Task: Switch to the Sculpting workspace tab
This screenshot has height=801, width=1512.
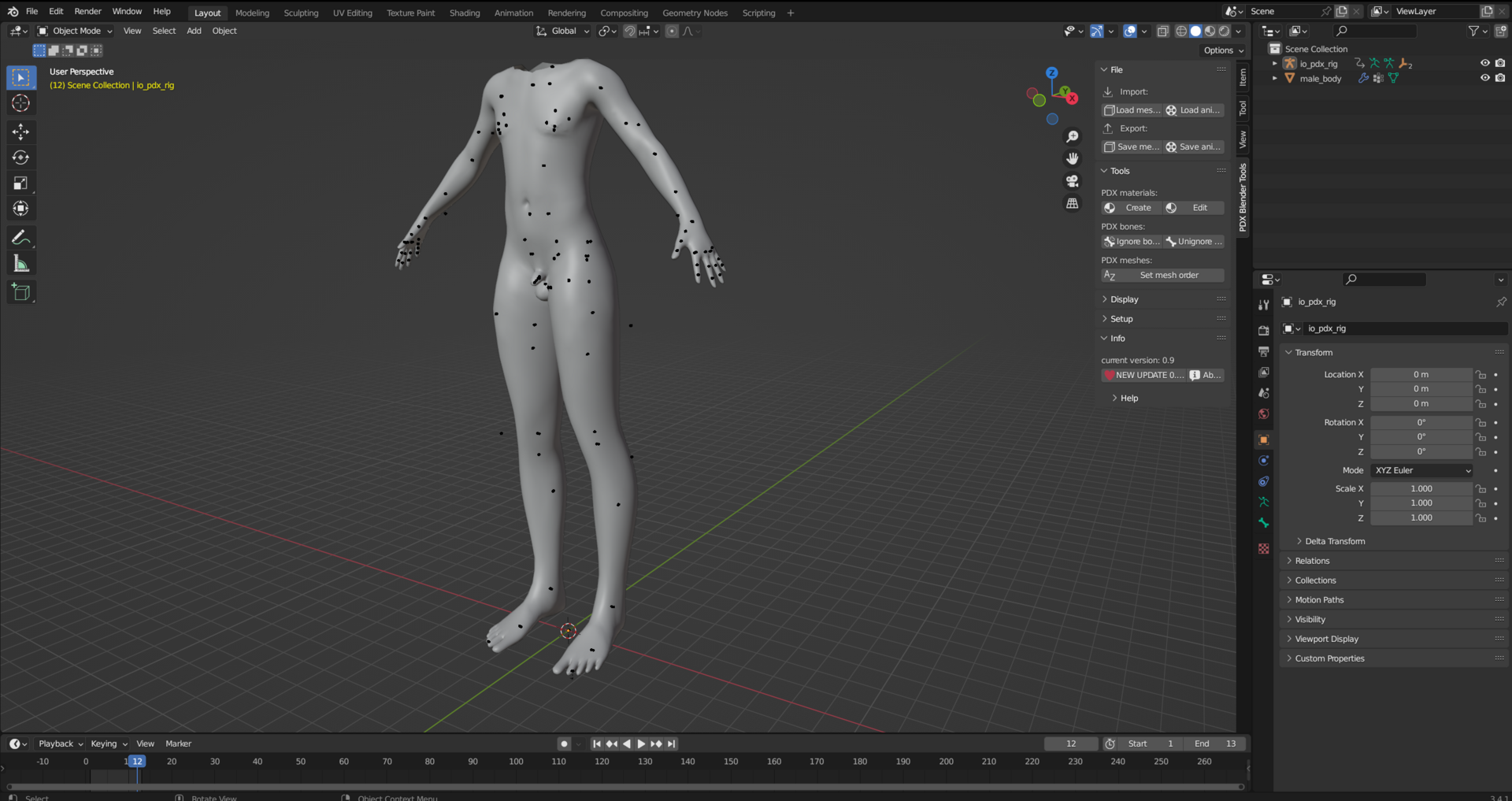Action: point(301,13)
